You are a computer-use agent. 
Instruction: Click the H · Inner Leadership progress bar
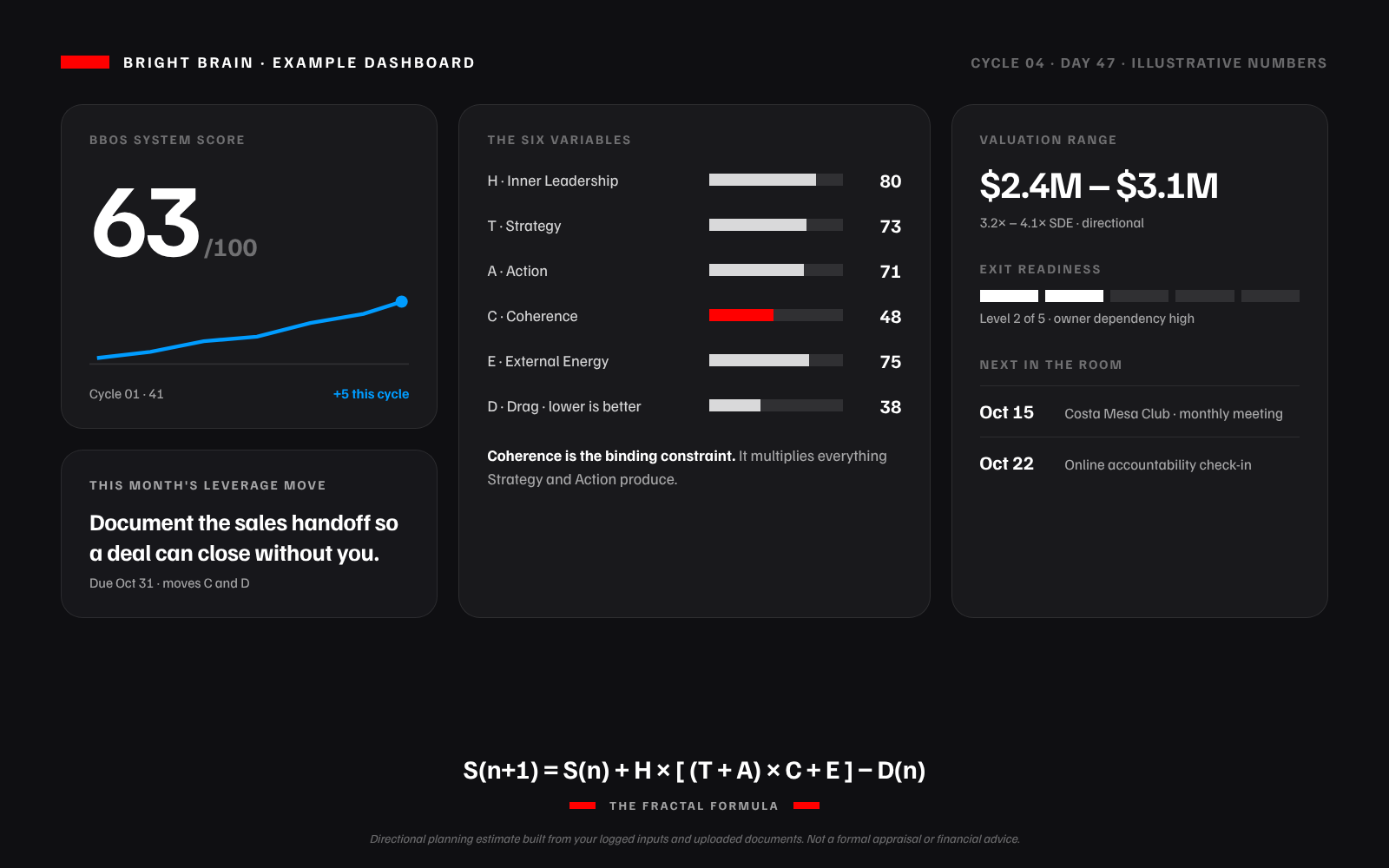pos(776,180)
